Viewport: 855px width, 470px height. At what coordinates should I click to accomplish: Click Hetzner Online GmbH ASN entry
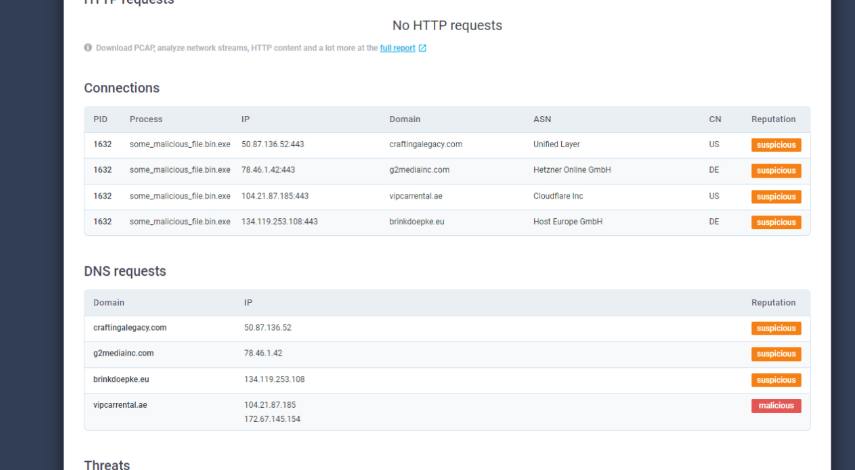click(572, 170)
